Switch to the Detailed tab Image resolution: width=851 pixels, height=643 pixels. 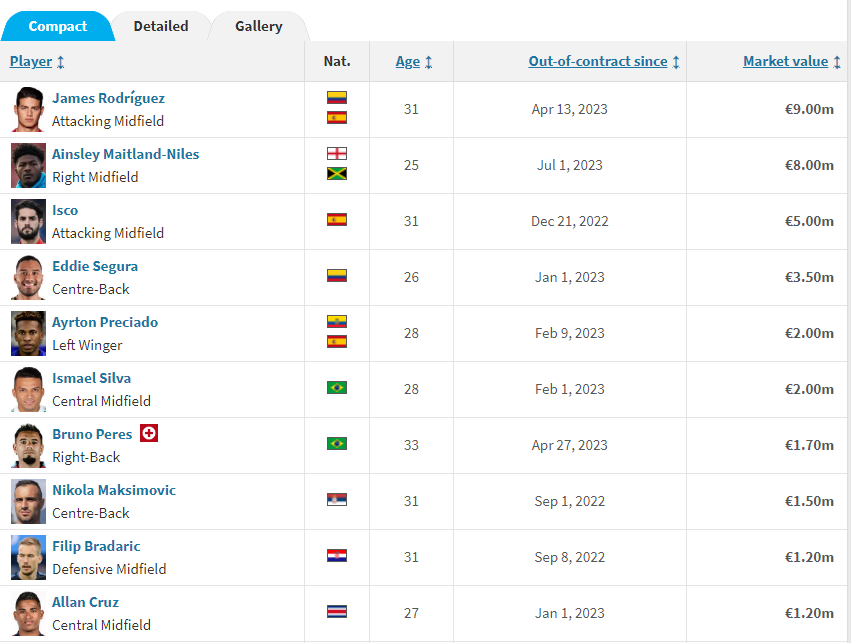pyautogui.click(x=160, y=26)
